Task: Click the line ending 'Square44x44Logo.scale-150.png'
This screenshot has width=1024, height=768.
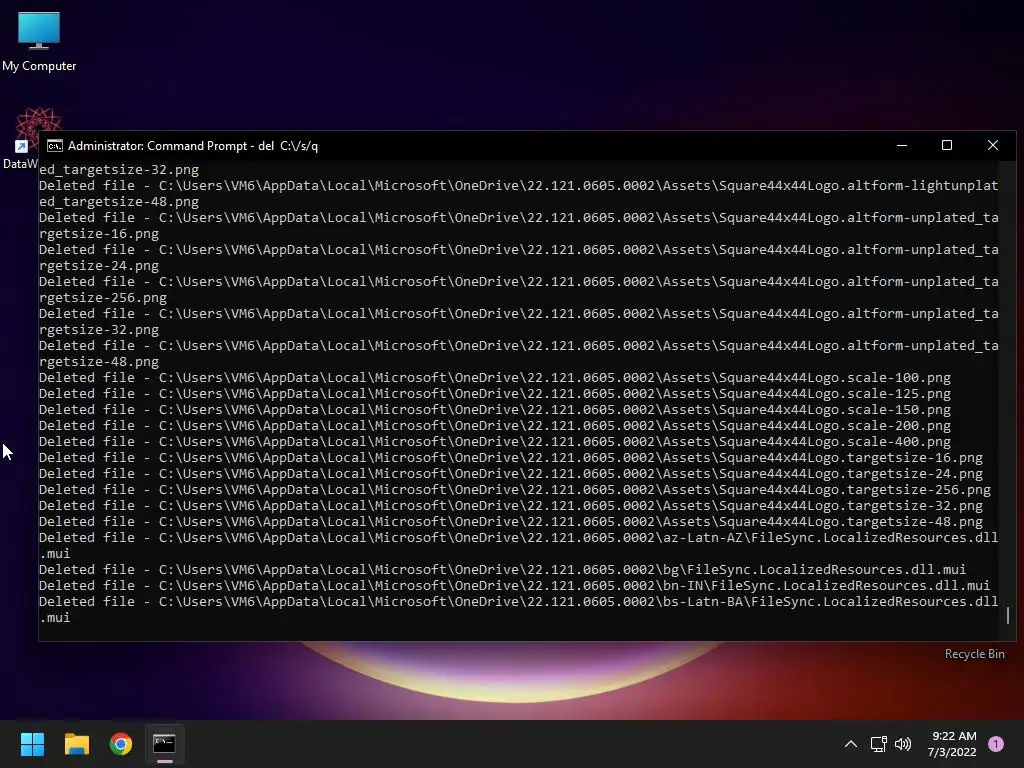Action: [494, 409]
